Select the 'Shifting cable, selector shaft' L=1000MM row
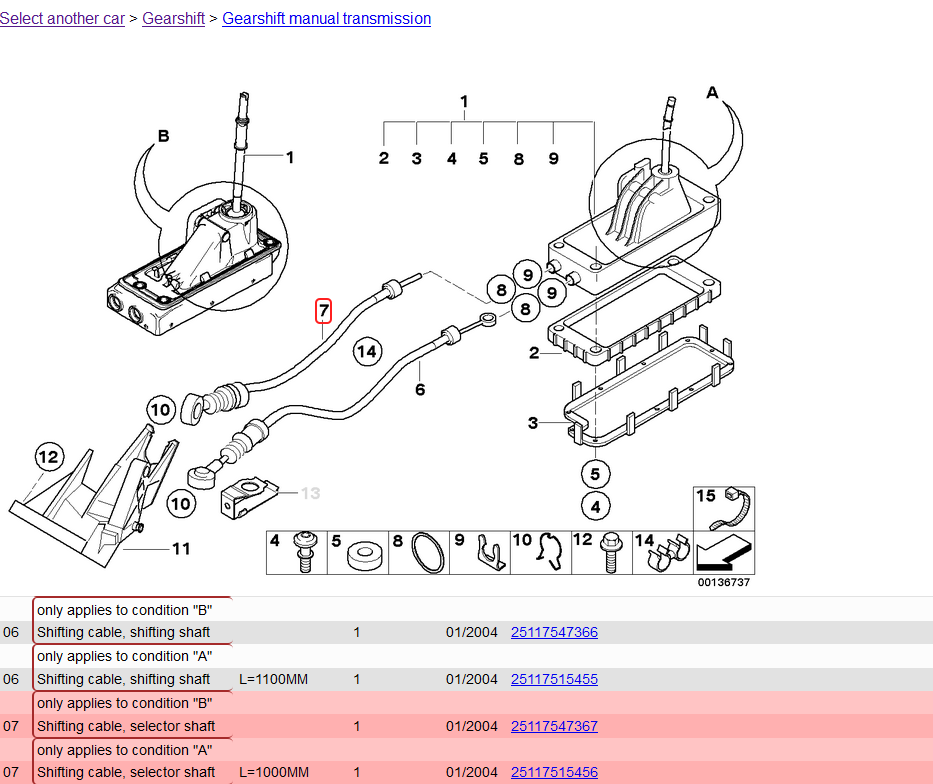Screen dimensions: 933x784 (x=126, y=772)
